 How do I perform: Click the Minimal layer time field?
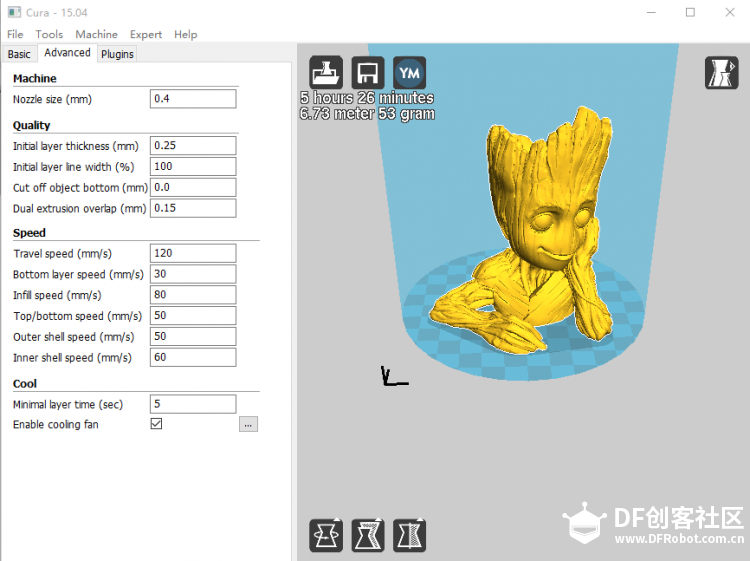click(x=193, y=404)
